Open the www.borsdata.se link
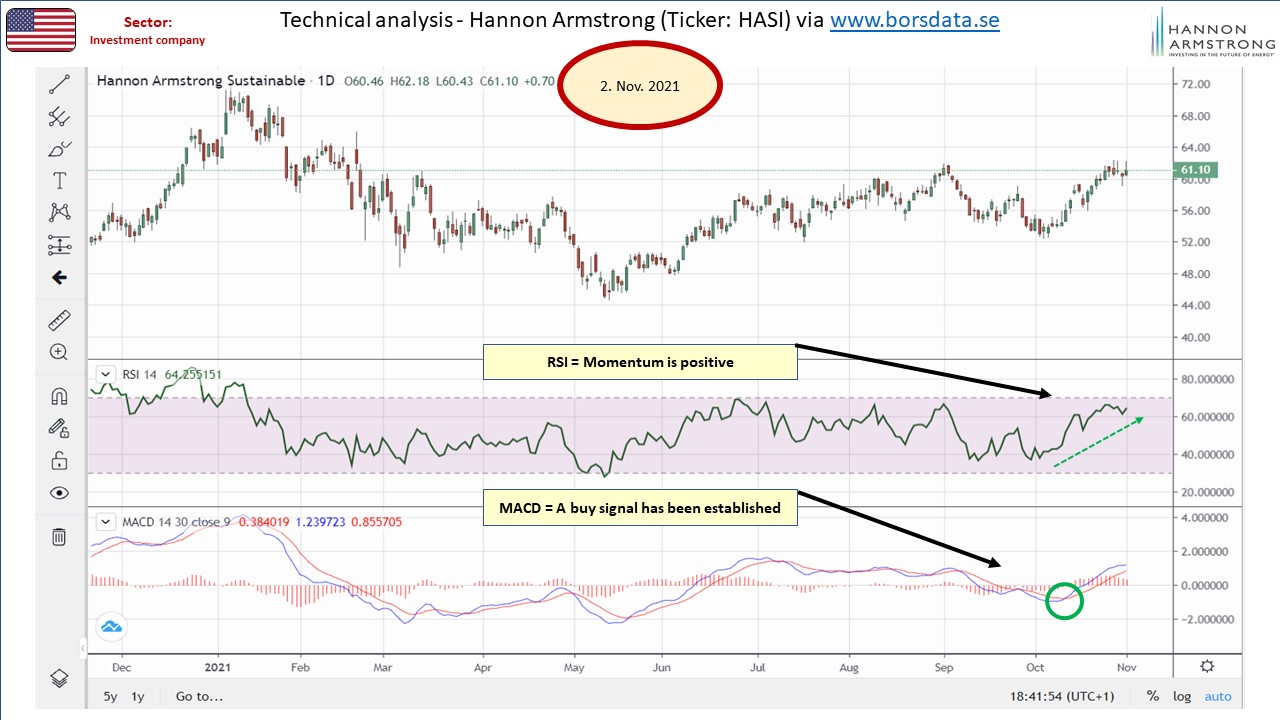The height and width of the screenshot is (720, 1280). tap(914, 20)
